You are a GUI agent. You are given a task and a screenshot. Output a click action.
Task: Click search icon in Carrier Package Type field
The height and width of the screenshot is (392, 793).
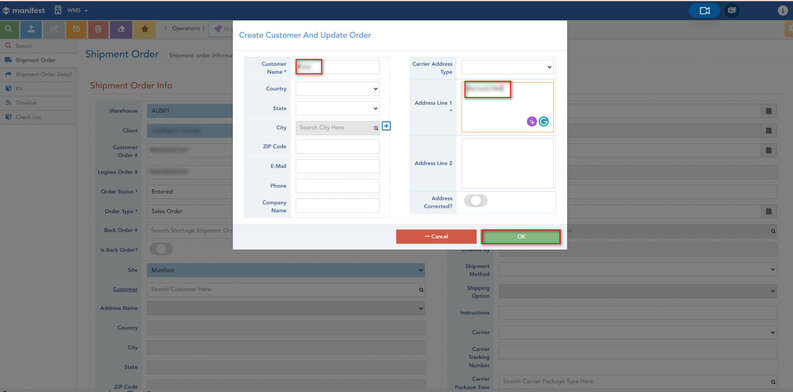click(x=773, y=382)
